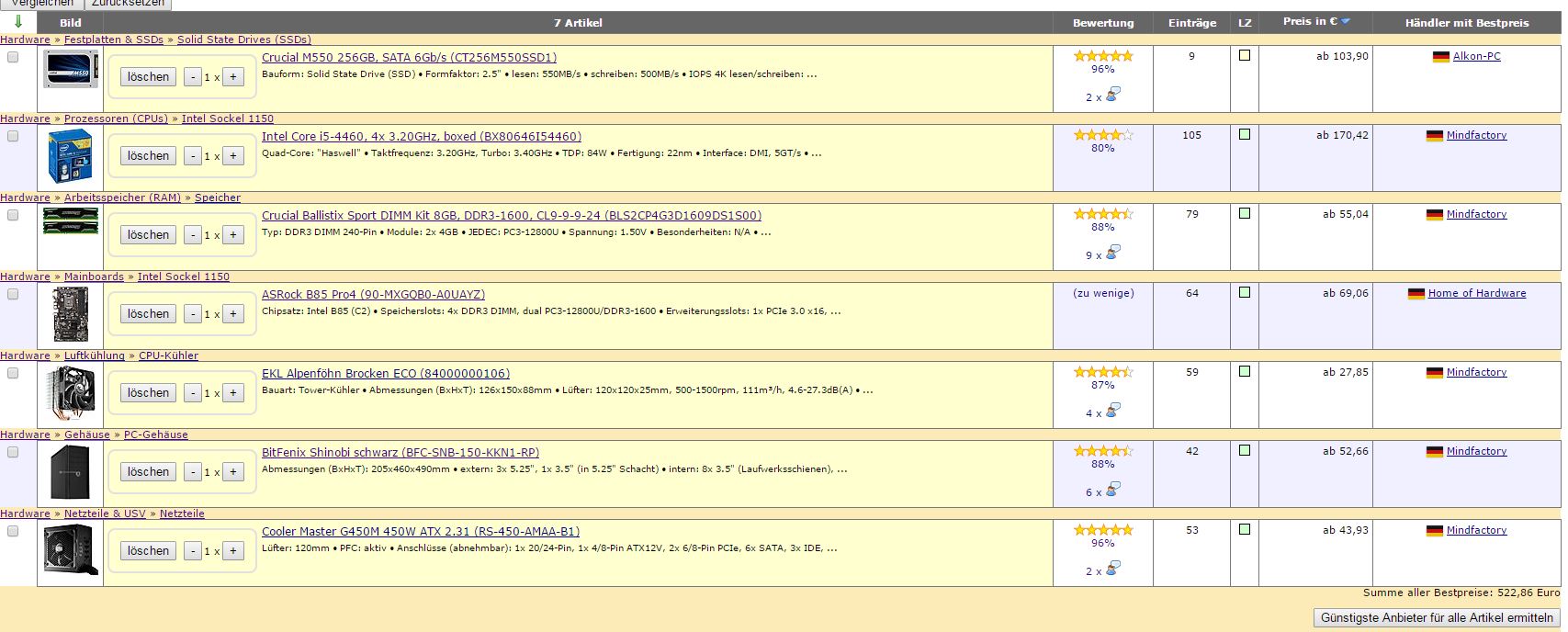Increase quantity of ASRock B85 Pro4
Viewport: 1568px width, 632px height.
(x=233, y=314)
